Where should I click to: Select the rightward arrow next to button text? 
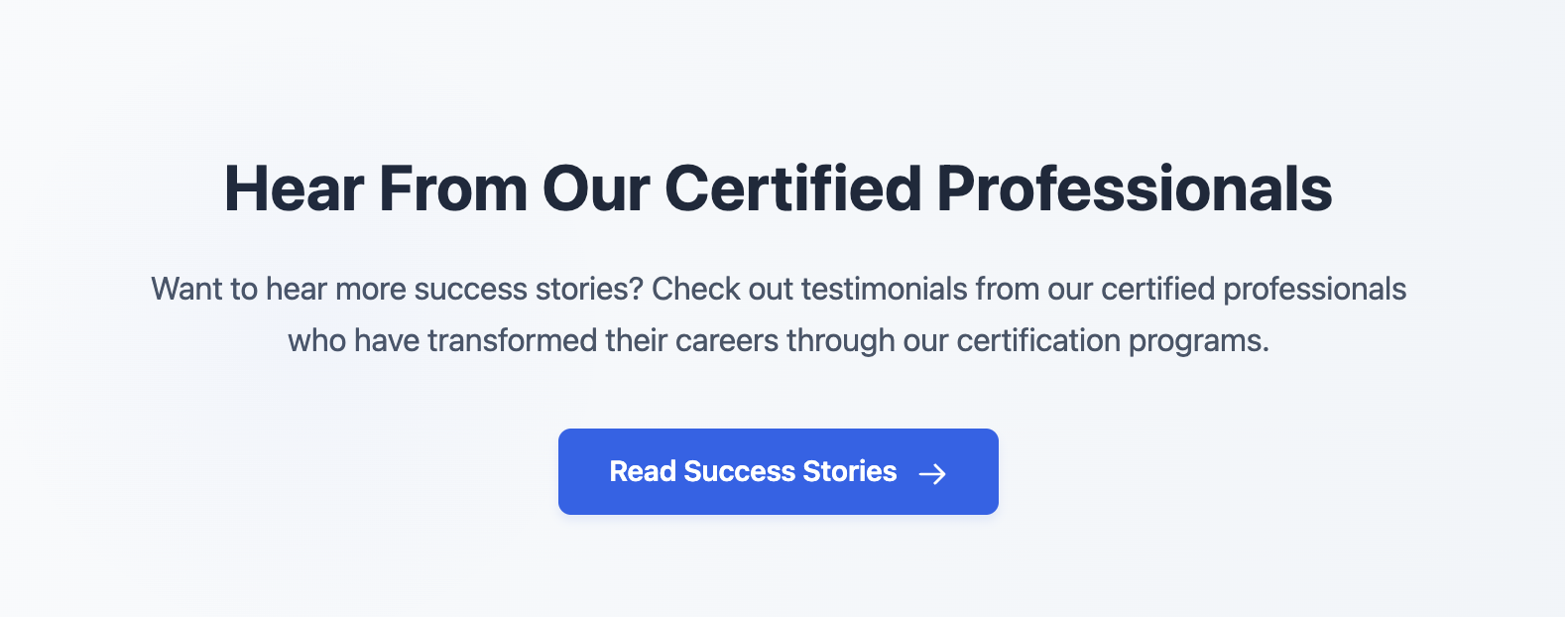point(932,474)
